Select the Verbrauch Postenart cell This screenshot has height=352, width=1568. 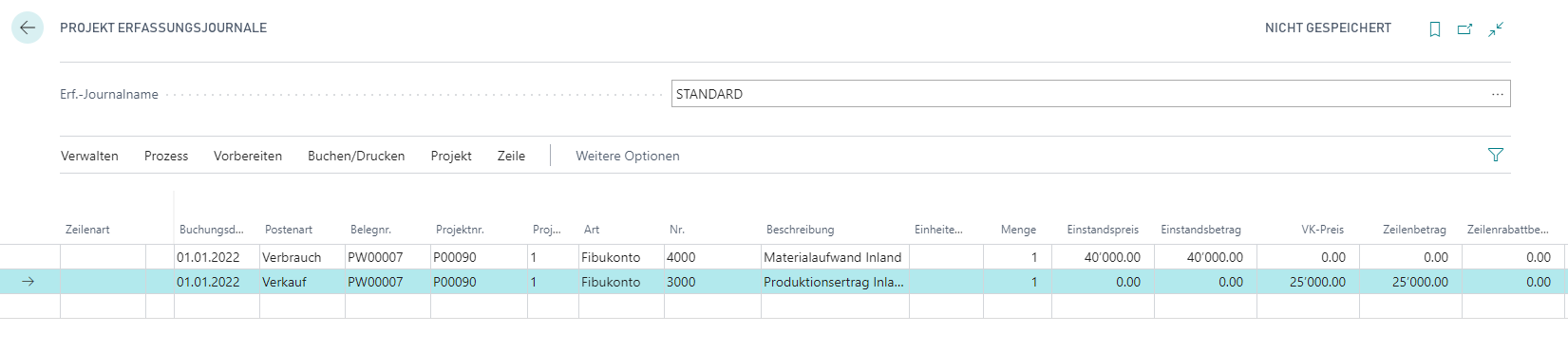[x=302, y=257]
